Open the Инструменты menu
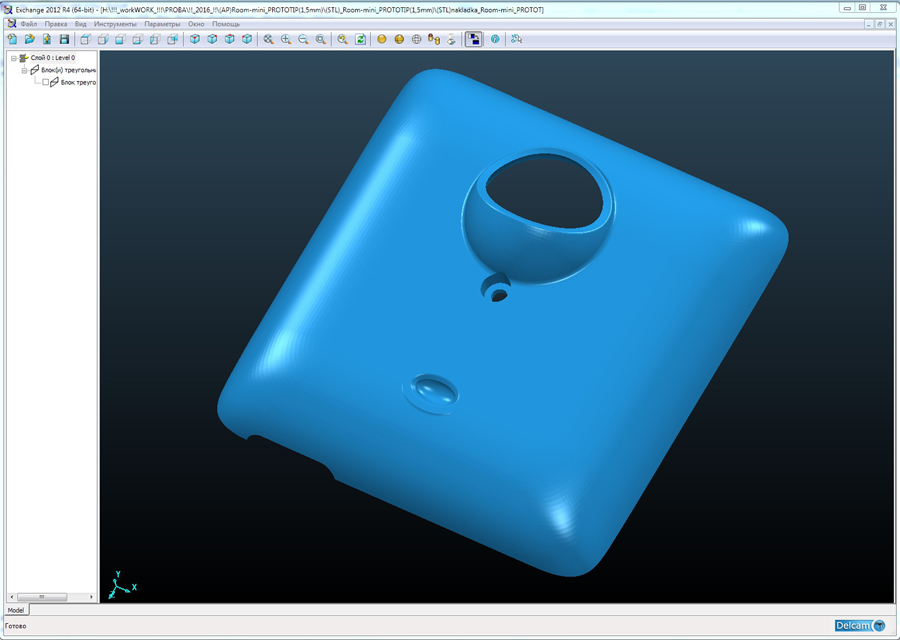This screenshot has width=900, height=640. [115, 24]
